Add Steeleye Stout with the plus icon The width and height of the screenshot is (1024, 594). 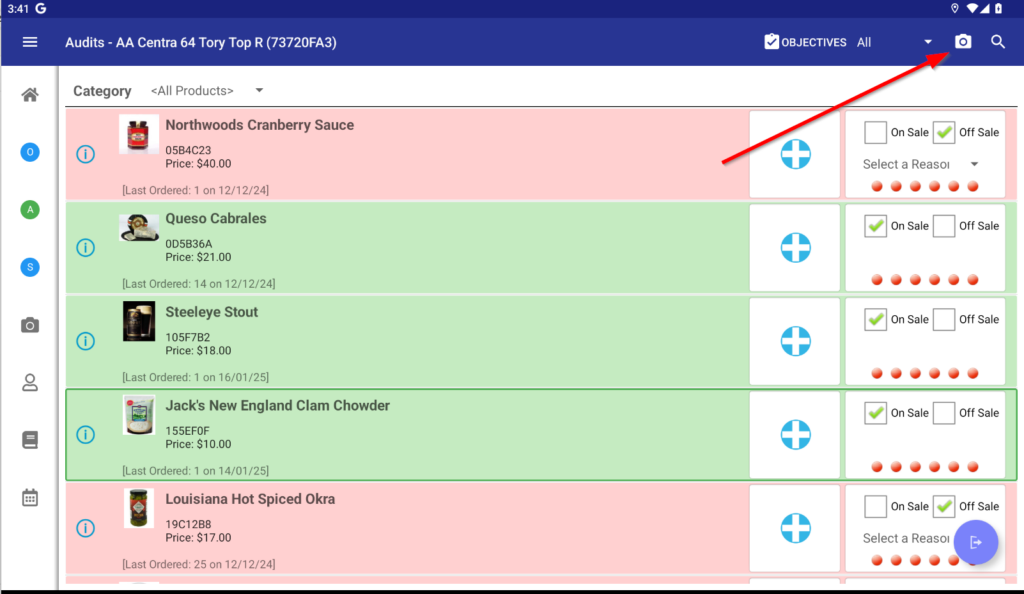tap(795, 341)
